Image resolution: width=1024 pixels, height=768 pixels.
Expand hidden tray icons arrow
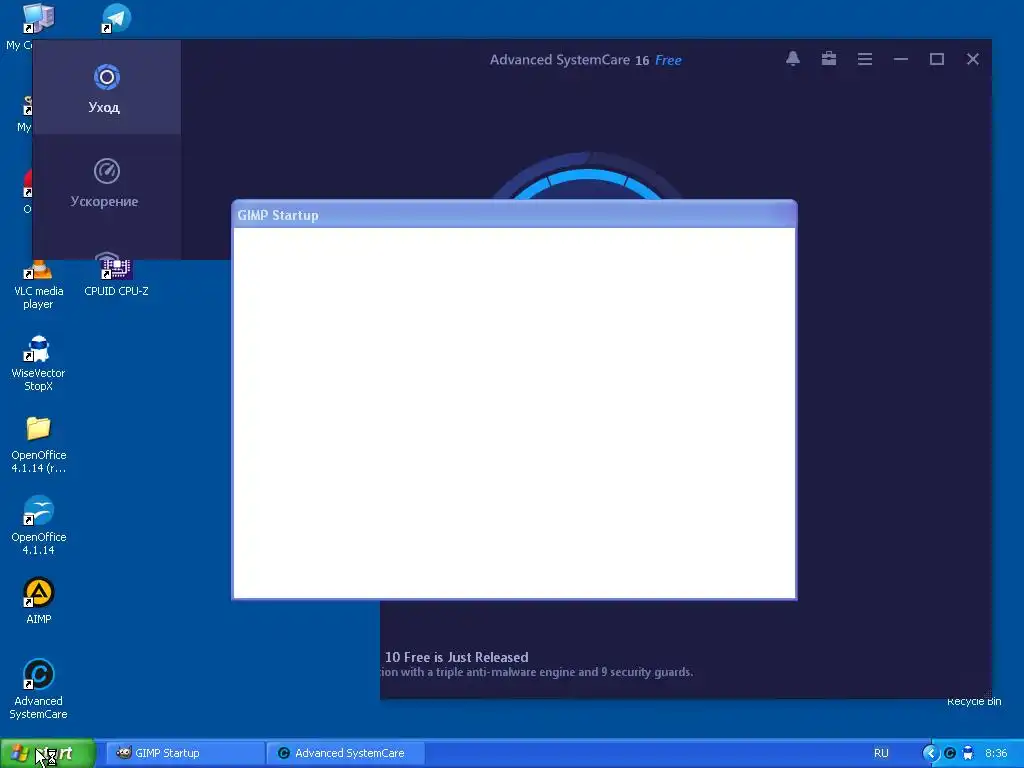(x=931, y=753)
